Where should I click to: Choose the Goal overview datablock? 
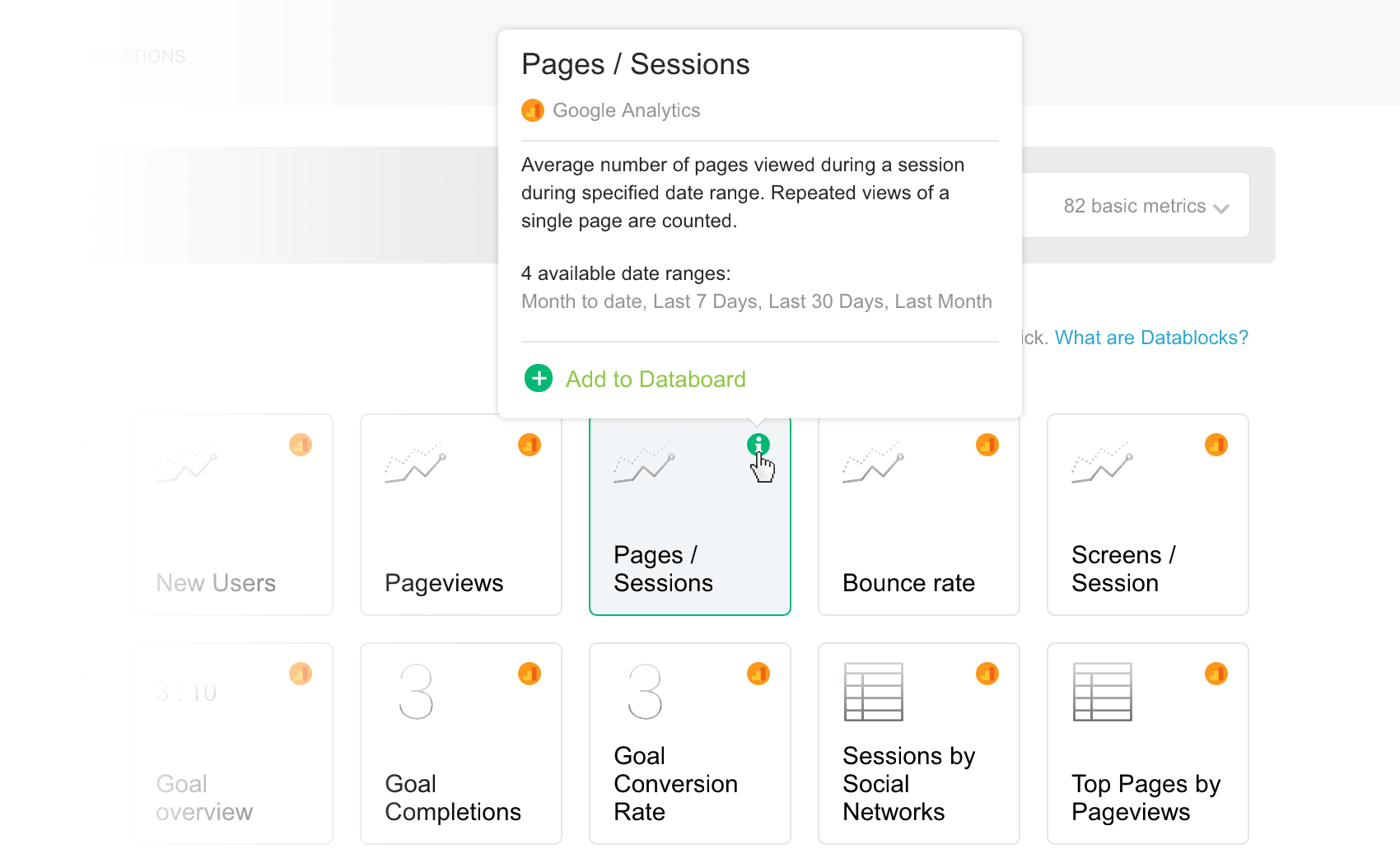pyautogui.click(x=232, y=744)
